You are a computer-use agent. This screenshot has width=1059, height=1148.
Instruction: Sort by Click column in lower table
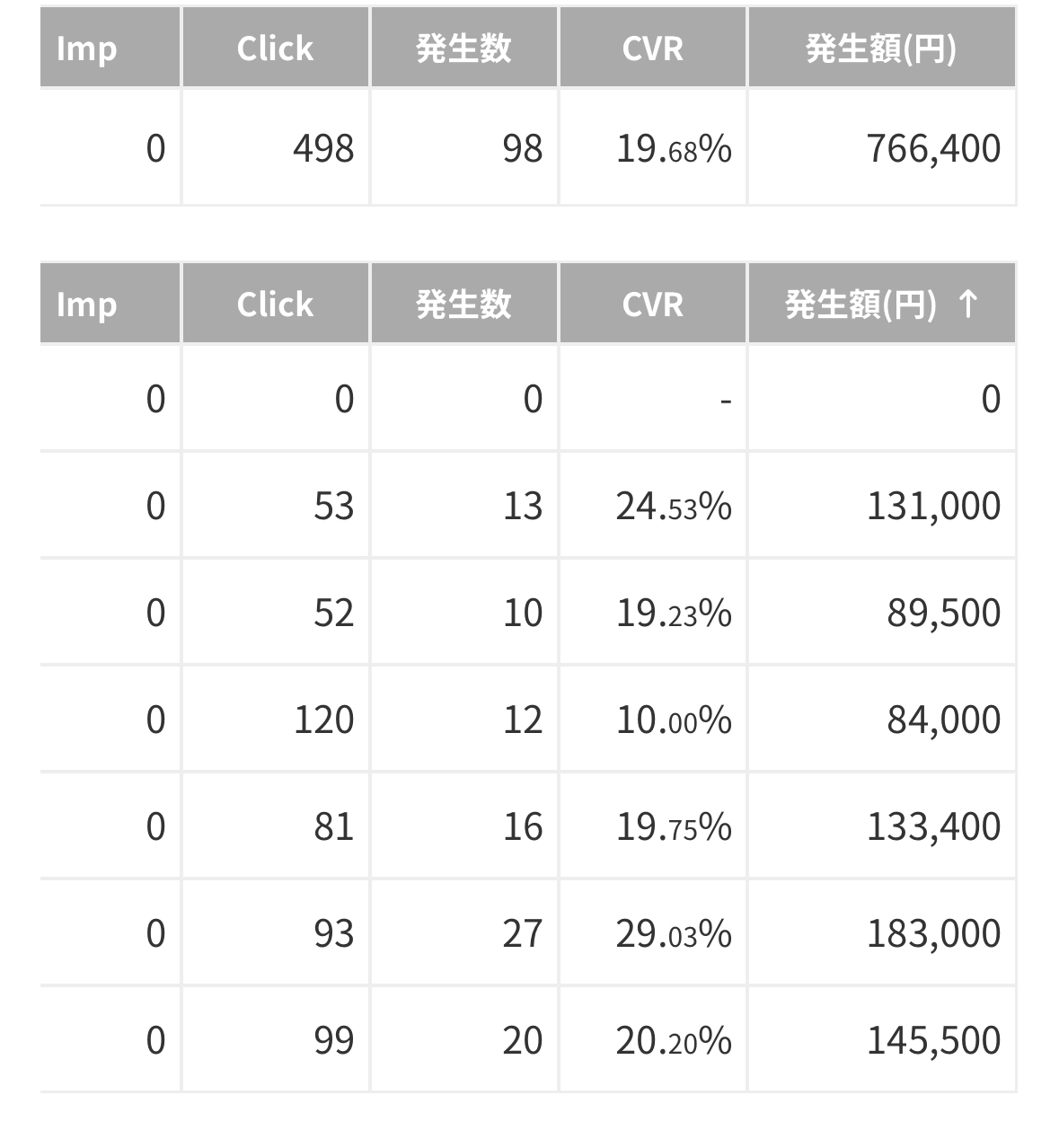275,305
